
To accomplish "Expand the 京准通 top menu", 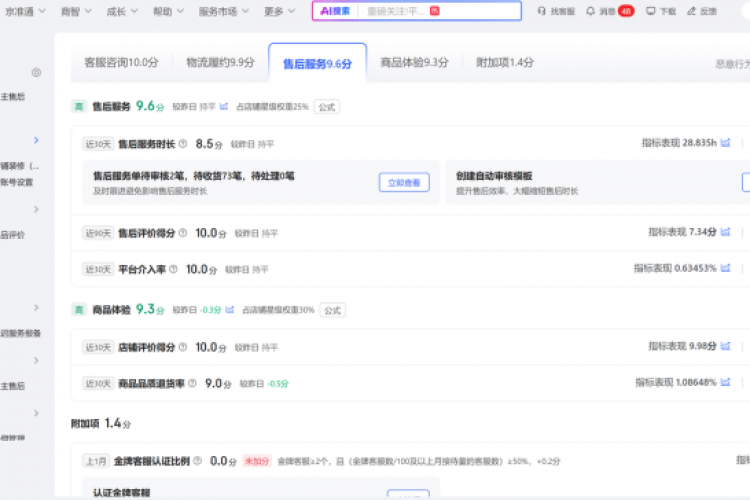I will (25, 11).
